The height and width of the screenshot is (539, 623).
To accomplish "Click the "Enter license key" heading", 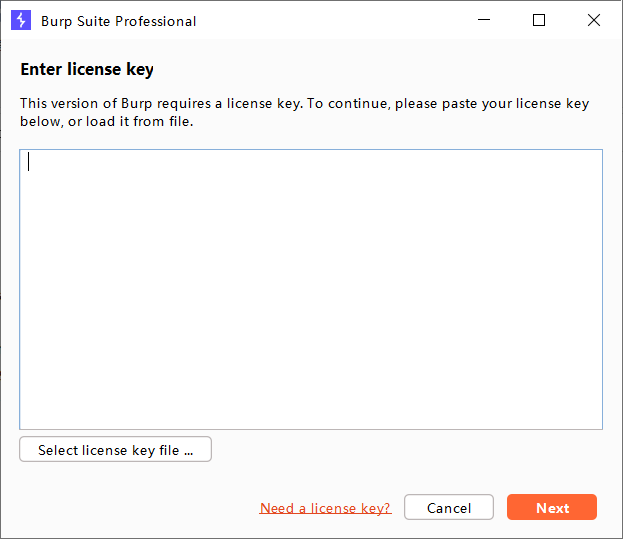I will point(87,70).
